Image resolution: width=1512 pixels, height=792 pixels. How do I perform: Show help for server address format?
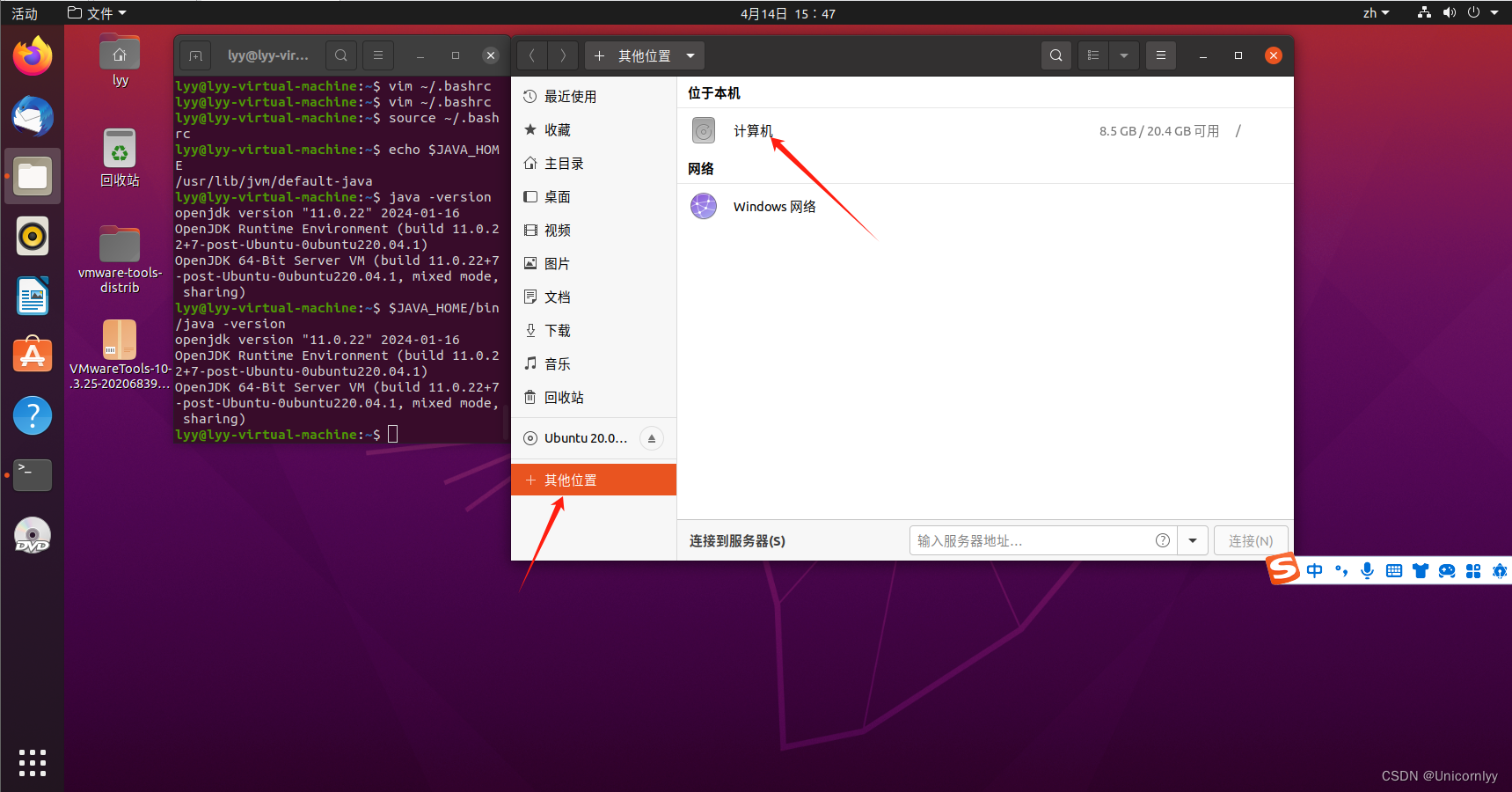pyautogui.click(x=1163, y=540)
